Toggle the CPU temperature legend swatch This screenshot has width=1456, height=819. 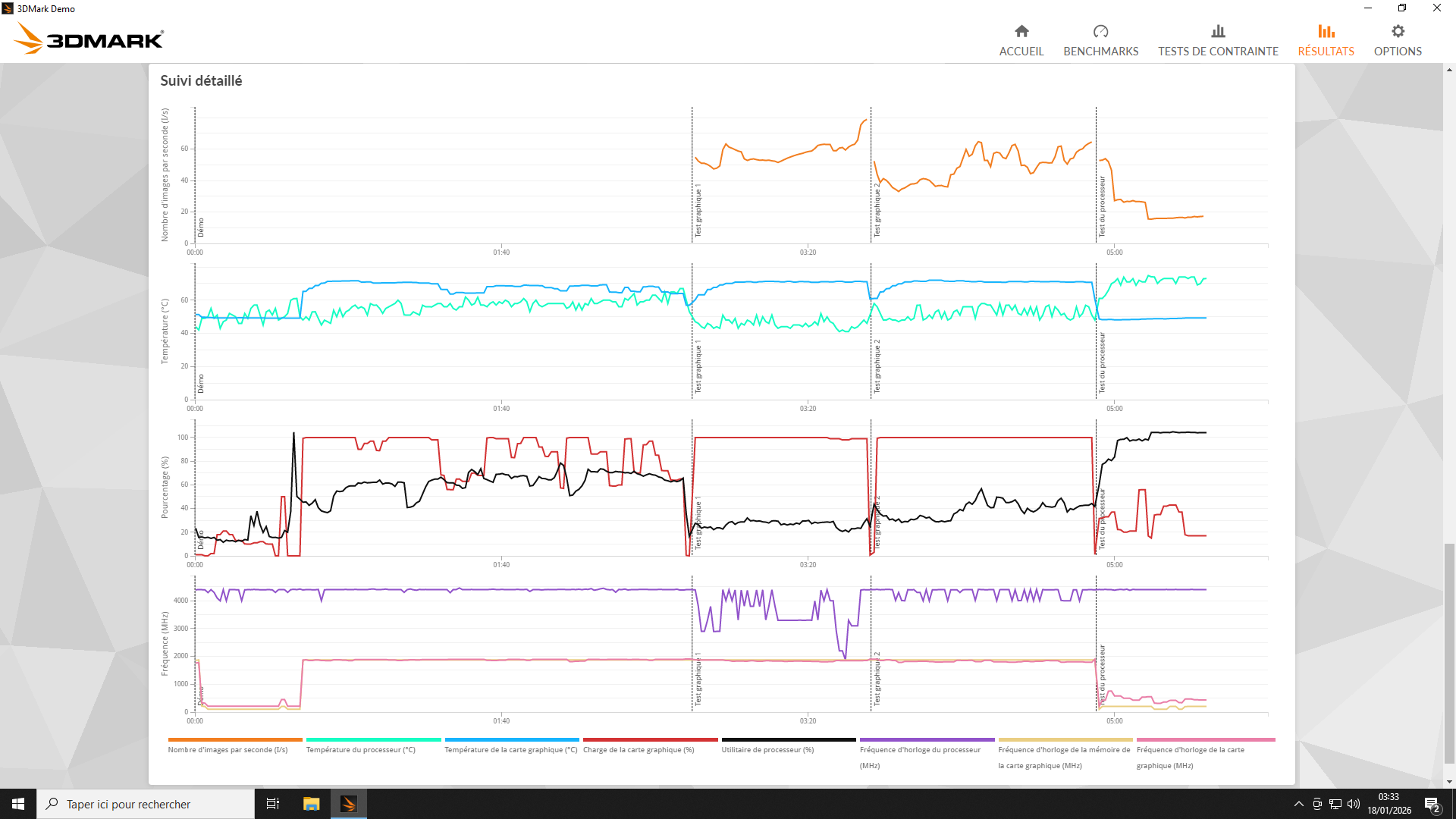[373, 739]
